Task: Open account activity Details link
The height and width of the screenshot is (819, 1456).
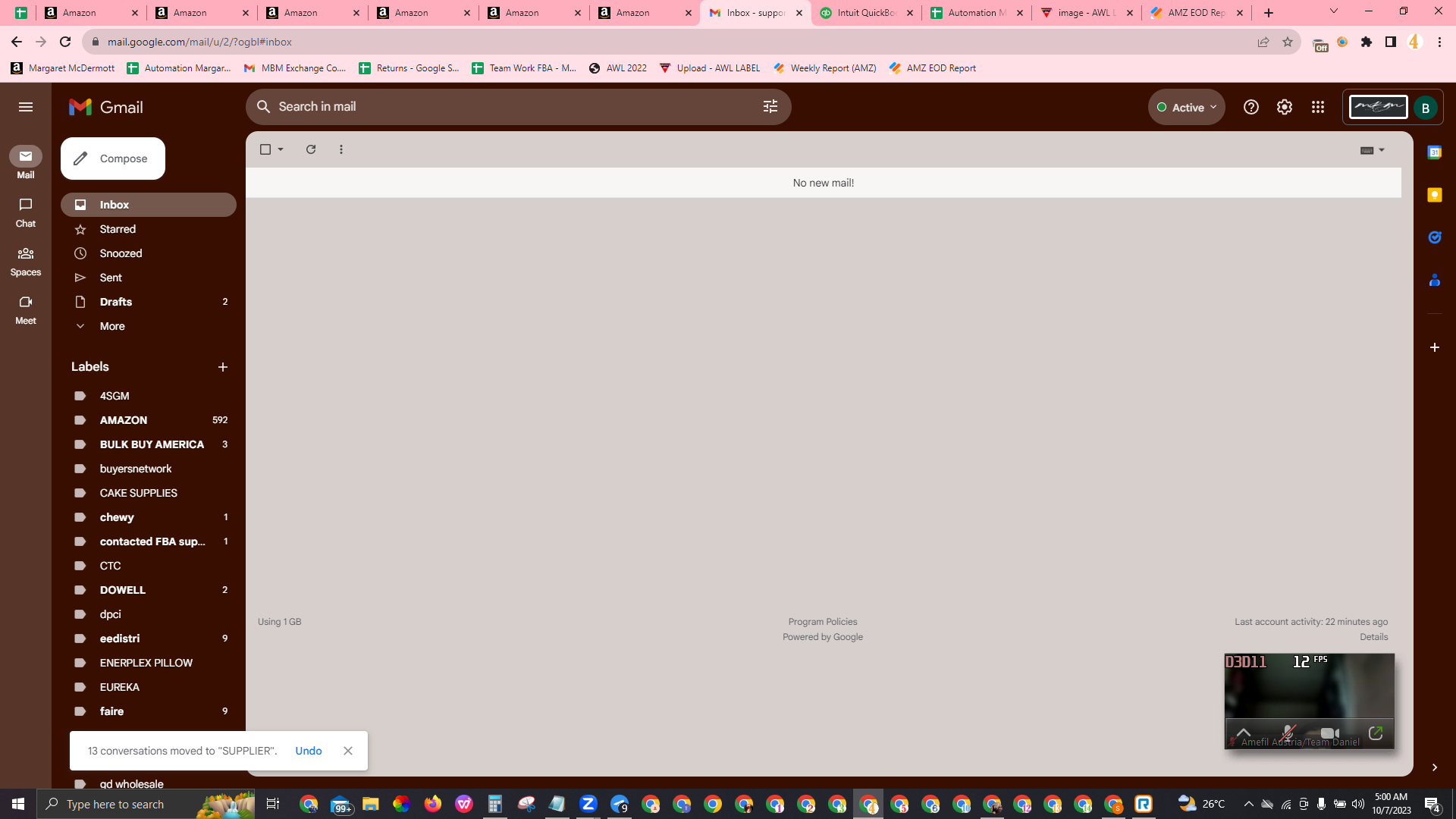Action: coord(1374,637)
